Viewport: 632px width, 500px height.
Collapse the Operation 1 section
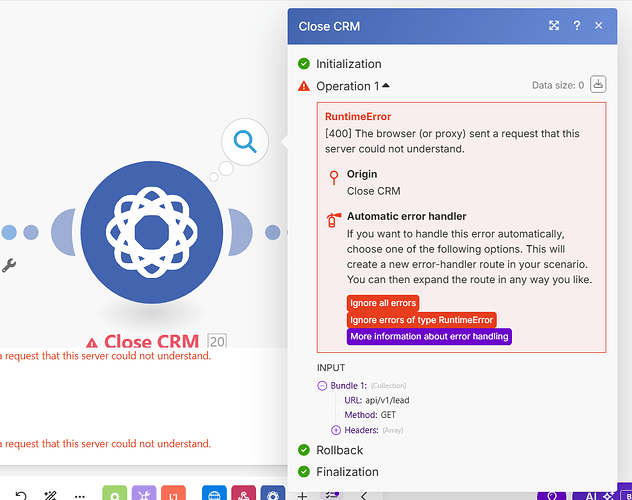tap(386, 85)
